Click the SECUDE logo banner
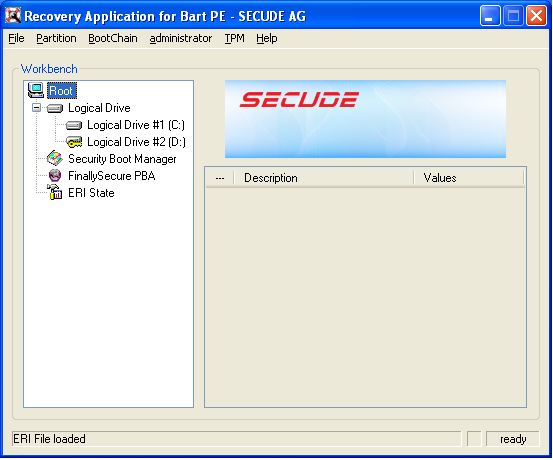553x460 pixels. [365, 119]
